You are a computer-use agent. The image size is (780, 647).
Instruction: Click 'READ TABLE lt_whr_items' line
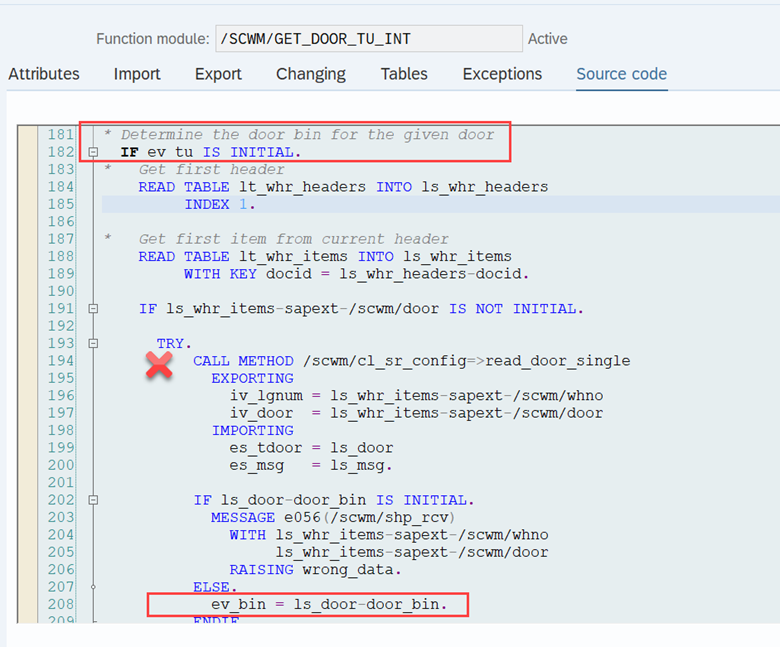point(325,257)
